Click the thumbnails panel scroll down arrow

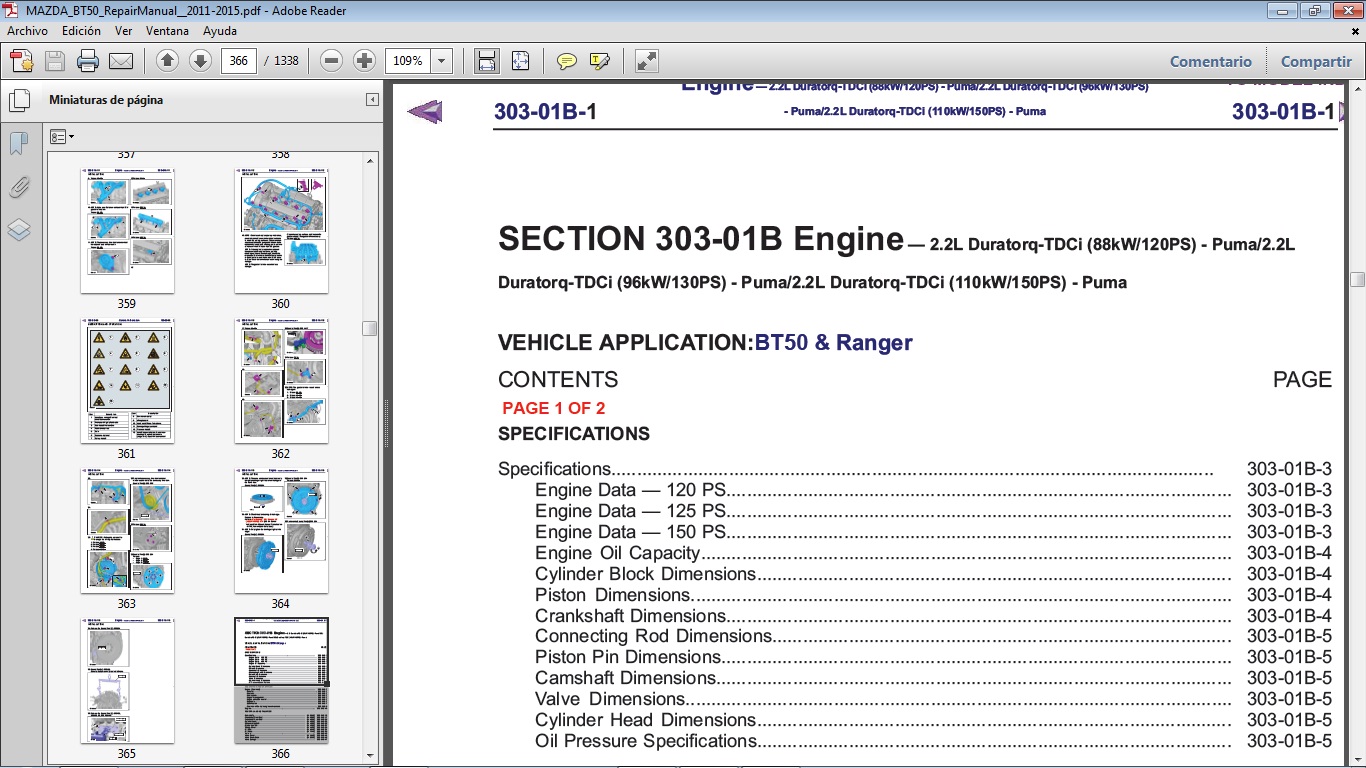(370, 756)
